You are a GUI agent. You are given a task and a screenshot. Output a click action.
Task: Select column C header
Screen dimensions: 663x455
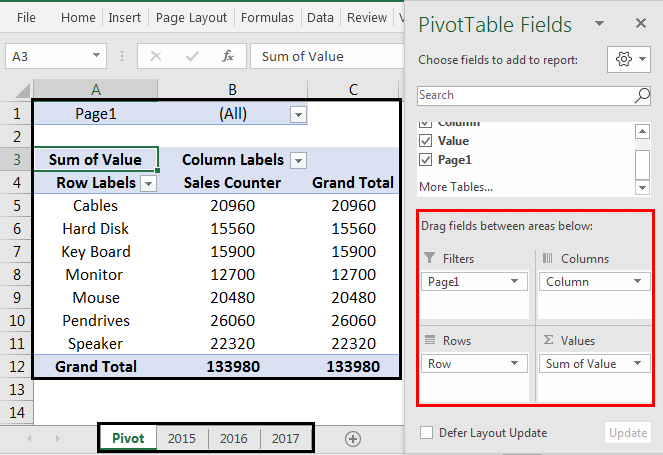[353, 90]
